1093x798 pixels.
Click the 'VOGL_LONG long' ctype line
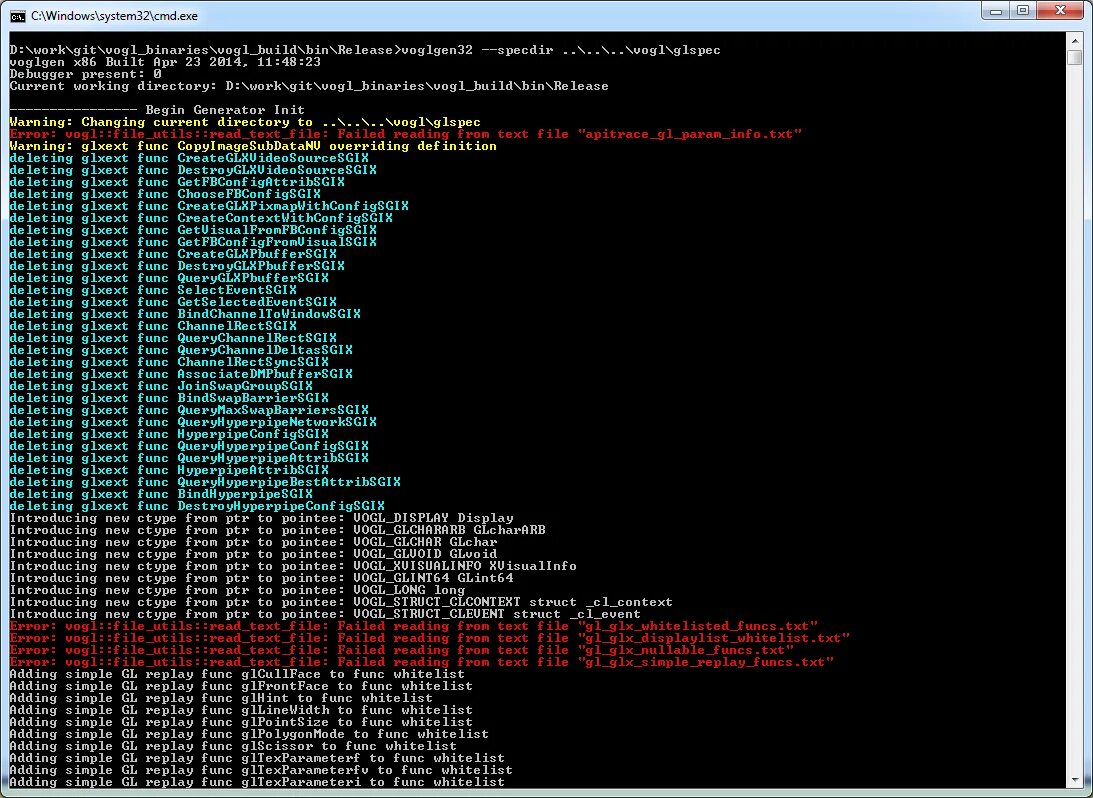237,590
